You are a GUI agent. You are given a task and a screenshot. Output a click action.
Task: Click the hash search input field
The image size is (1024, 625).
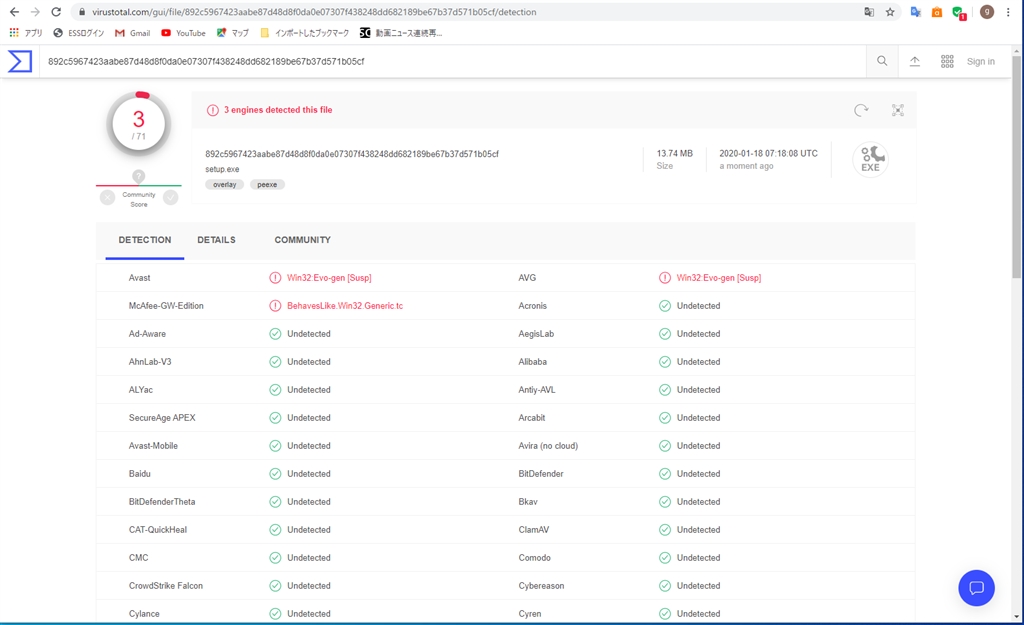452,61
